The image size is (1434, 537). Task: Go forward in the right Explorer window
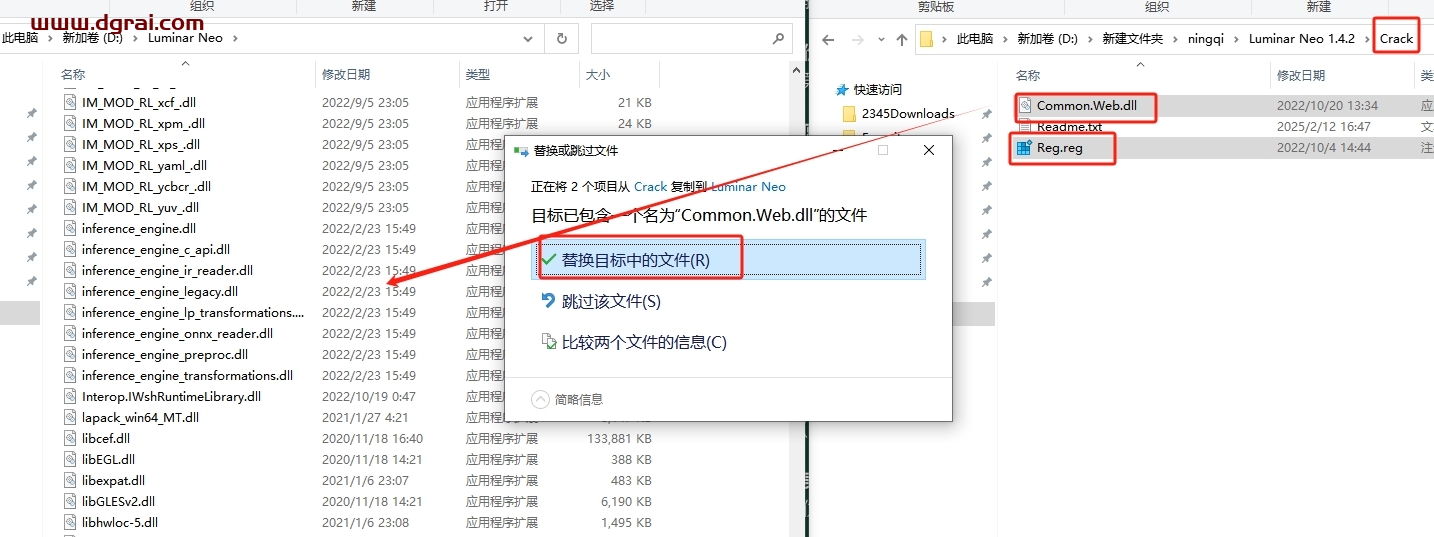858,39
